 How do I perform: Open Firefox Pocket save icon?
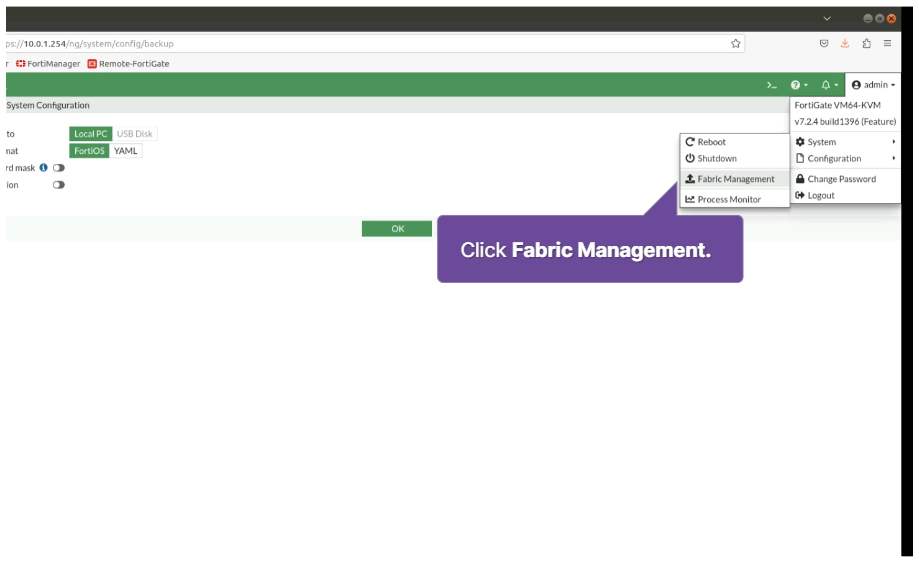[824, 43]
